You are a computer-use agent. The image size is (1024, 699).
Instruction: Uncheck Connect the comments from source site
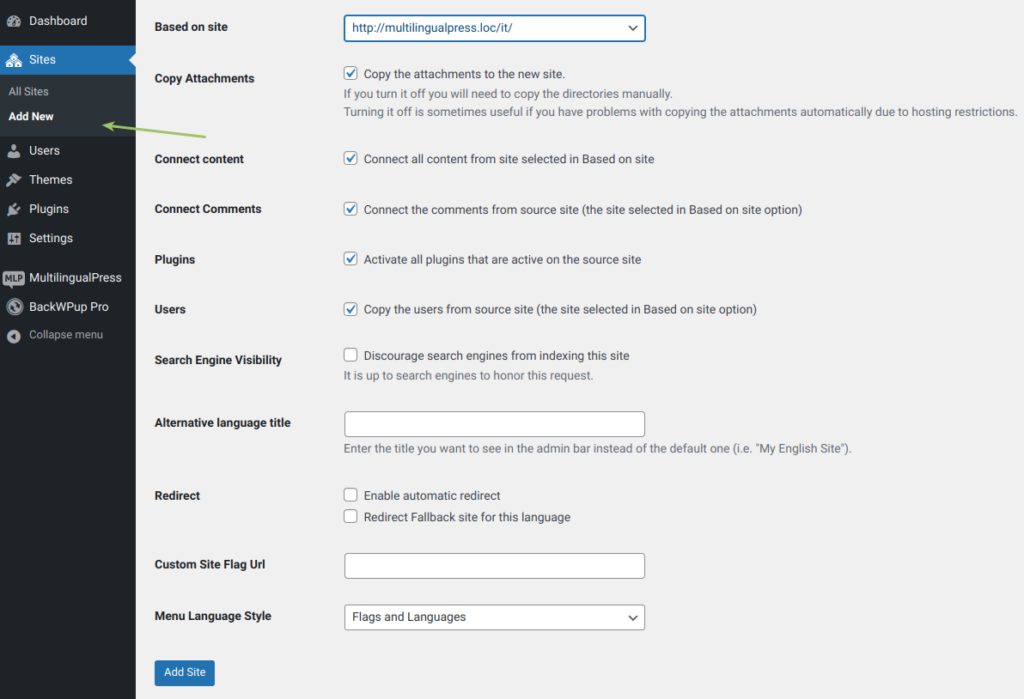pyautogui.click(x=350, y=208)
